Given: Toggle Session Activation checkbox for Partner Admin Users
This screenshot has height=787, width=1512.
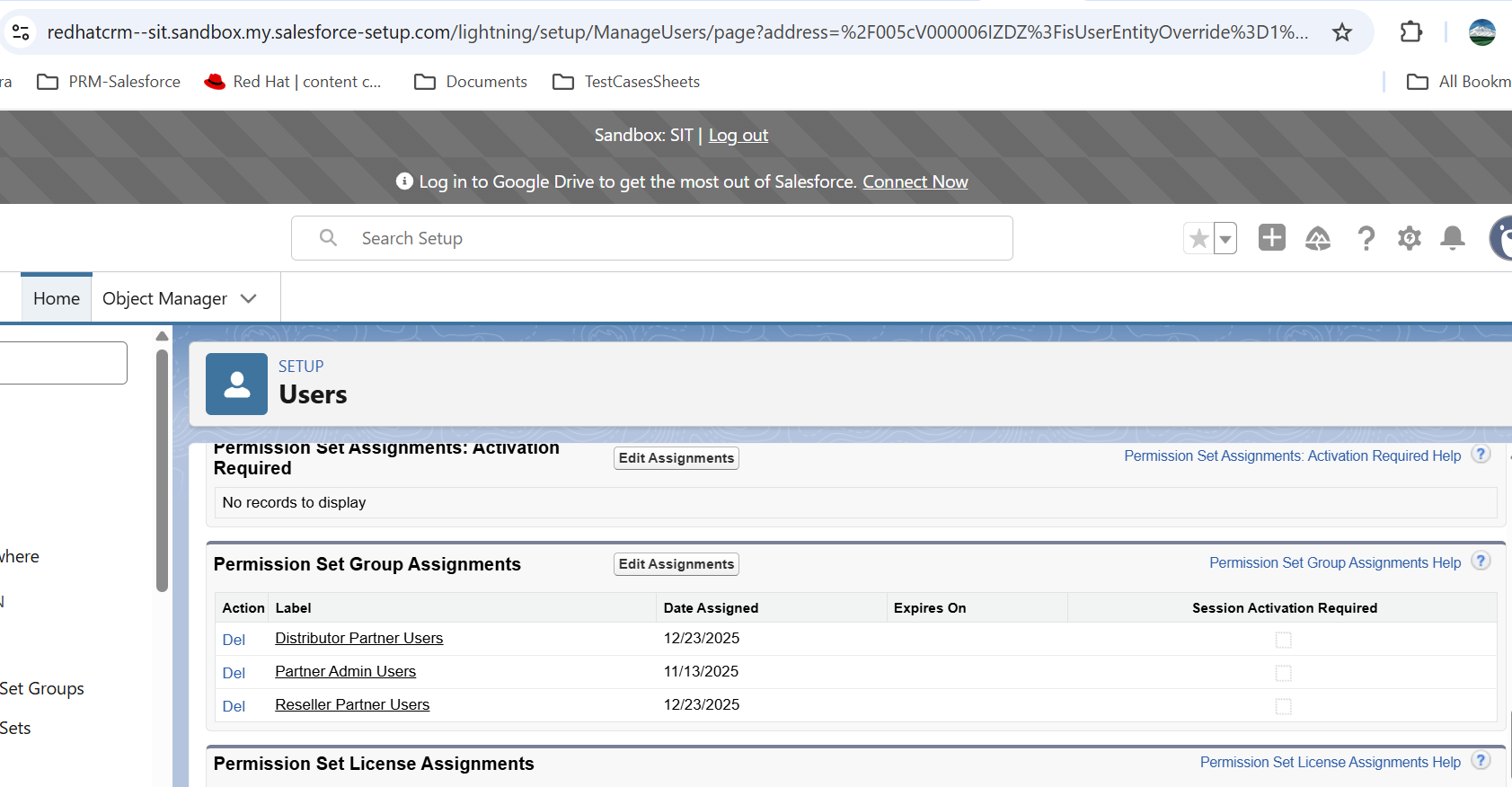Looking at the screenshot, I should [x=1284, y=673].
